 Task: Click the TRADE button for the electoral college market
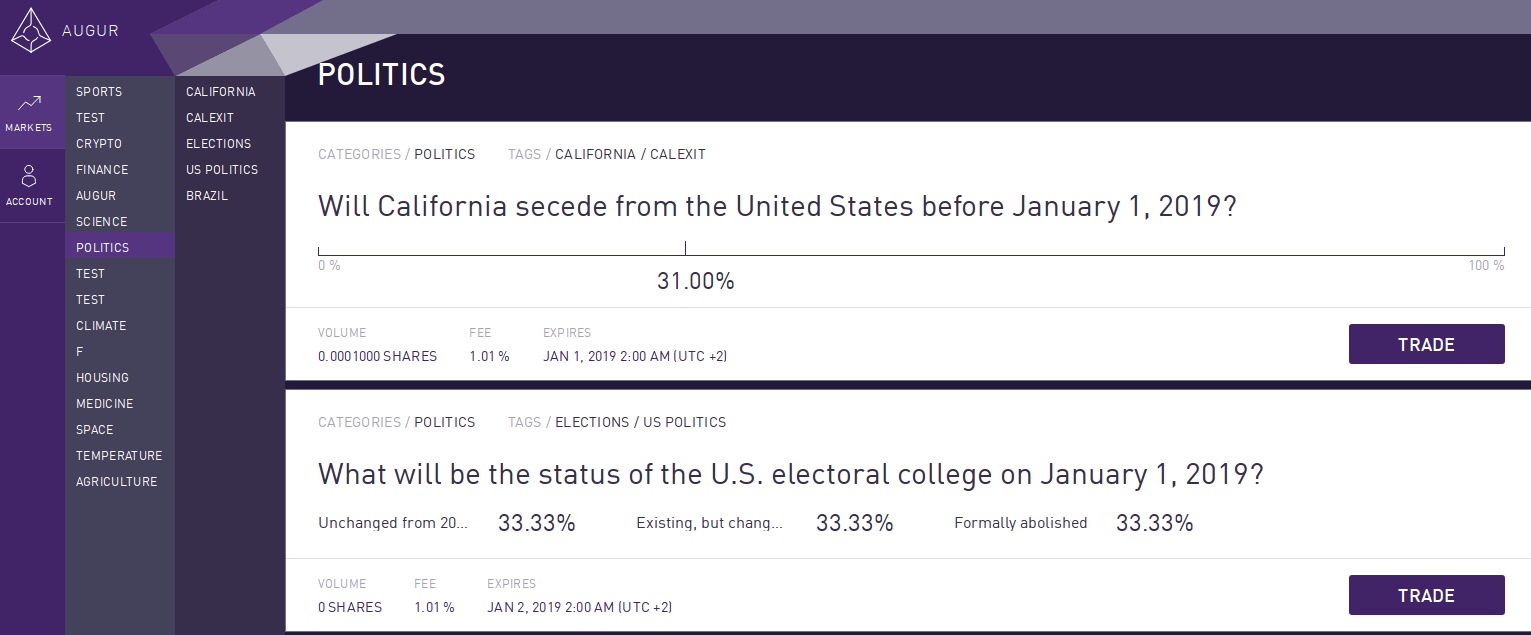[1426, 595]
